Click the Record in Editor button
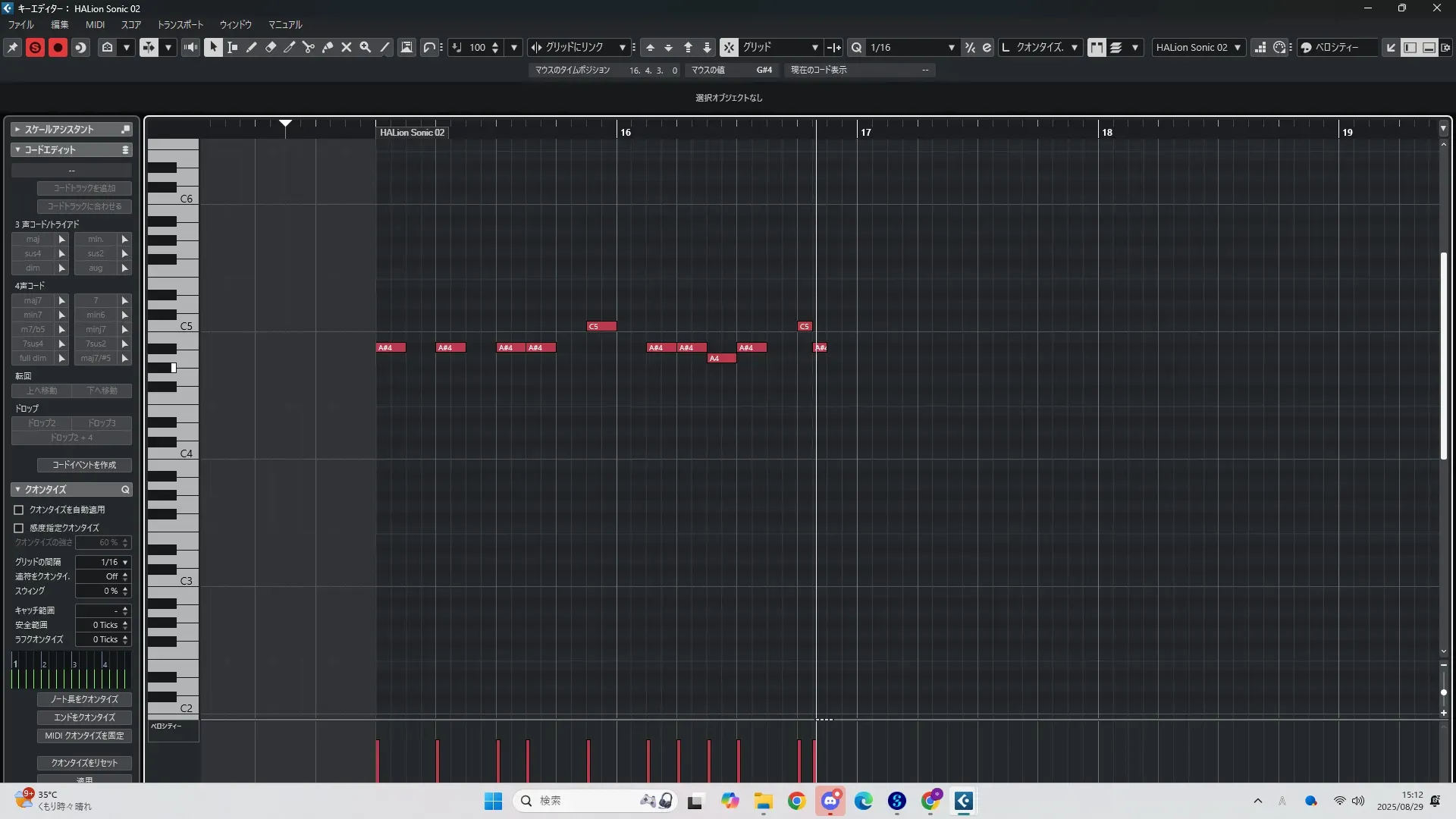The width and height of the screenshot is (1456, 819). click(x=58, y=47)
